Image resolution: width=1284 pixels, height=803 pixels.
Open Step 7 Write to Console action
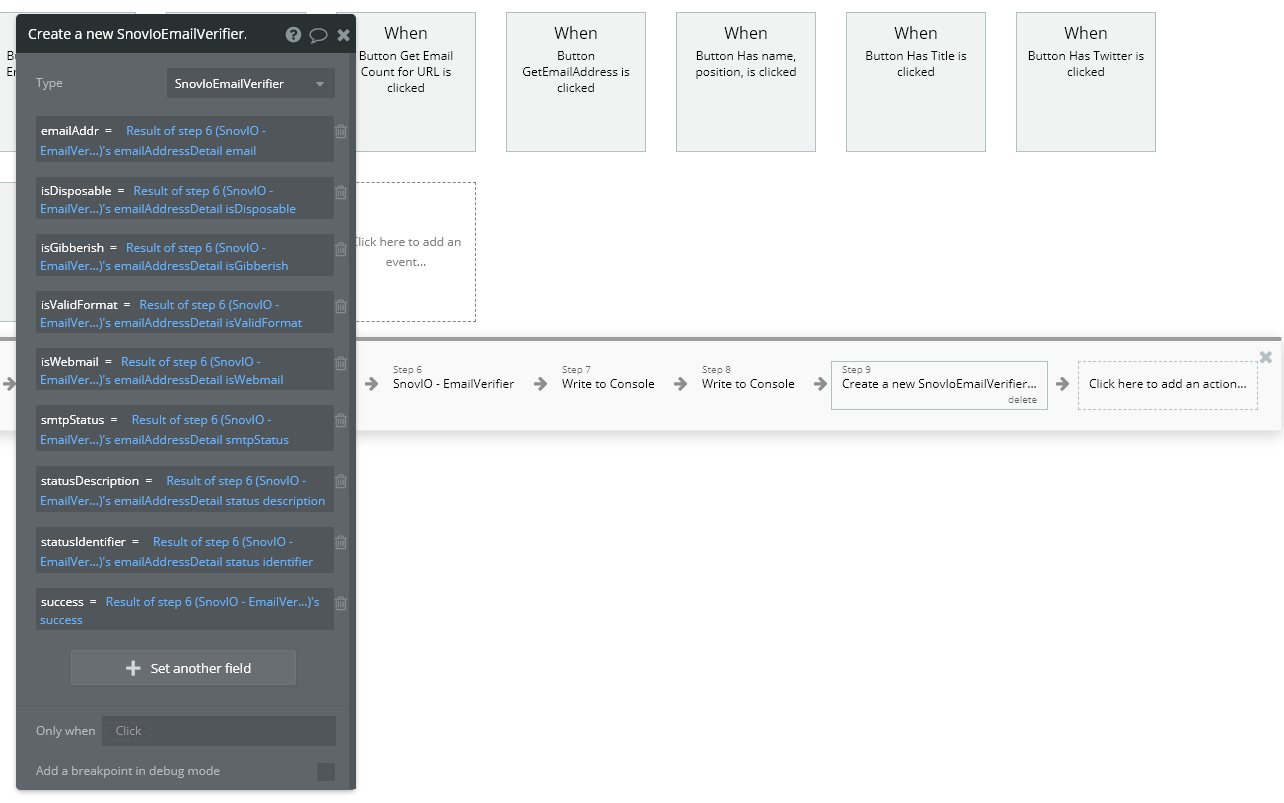608,384
